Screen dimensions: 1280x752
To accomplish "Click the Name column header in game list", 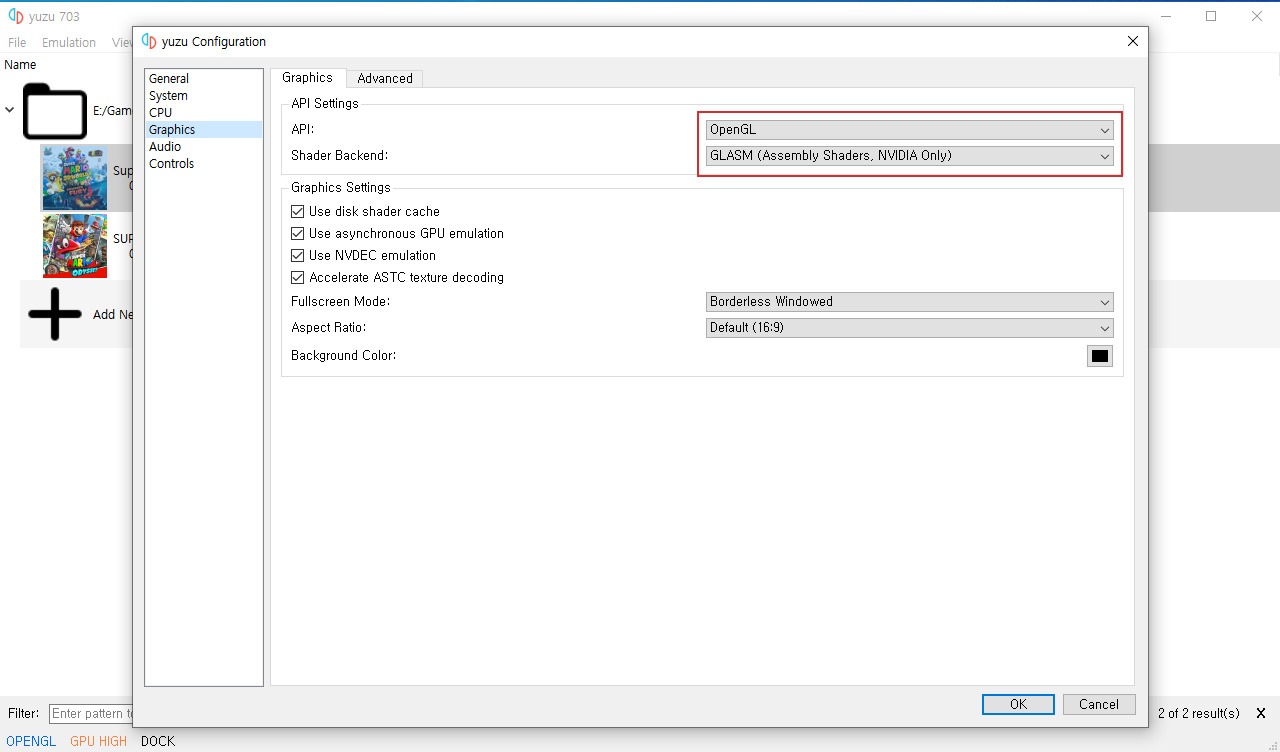I will point(20,64).
